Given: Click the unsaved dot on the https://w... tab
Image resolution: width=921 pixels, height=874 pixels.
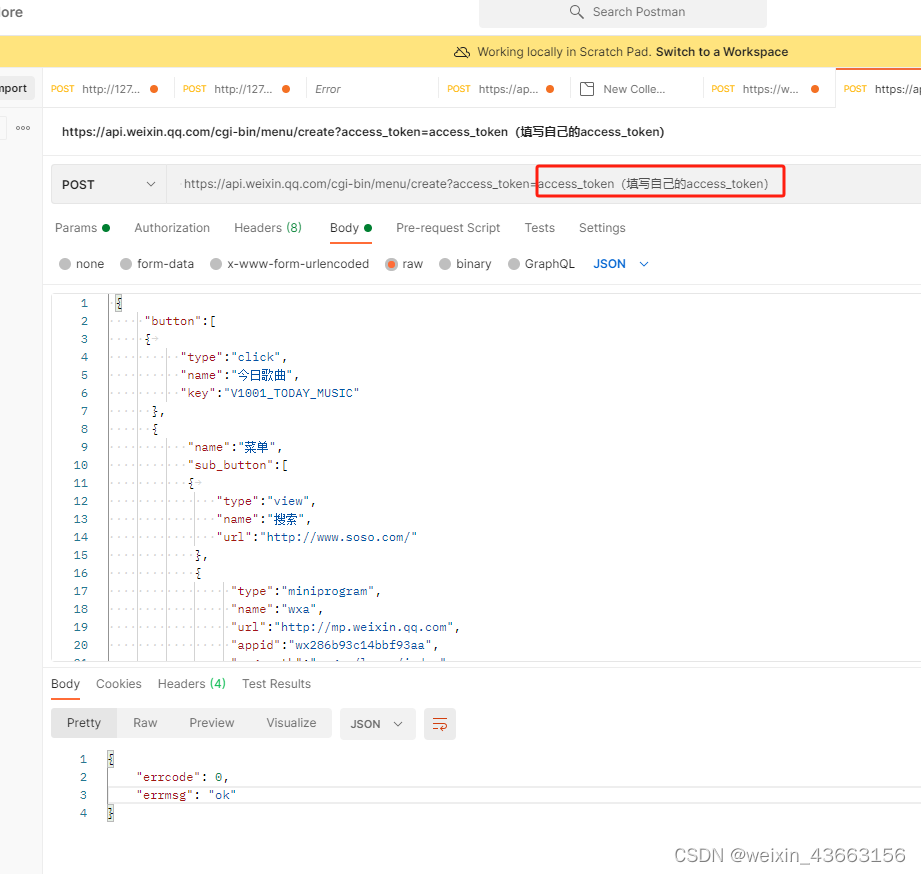Looking at the screenshot, I should pyautogui.click(x=815, y=89).
